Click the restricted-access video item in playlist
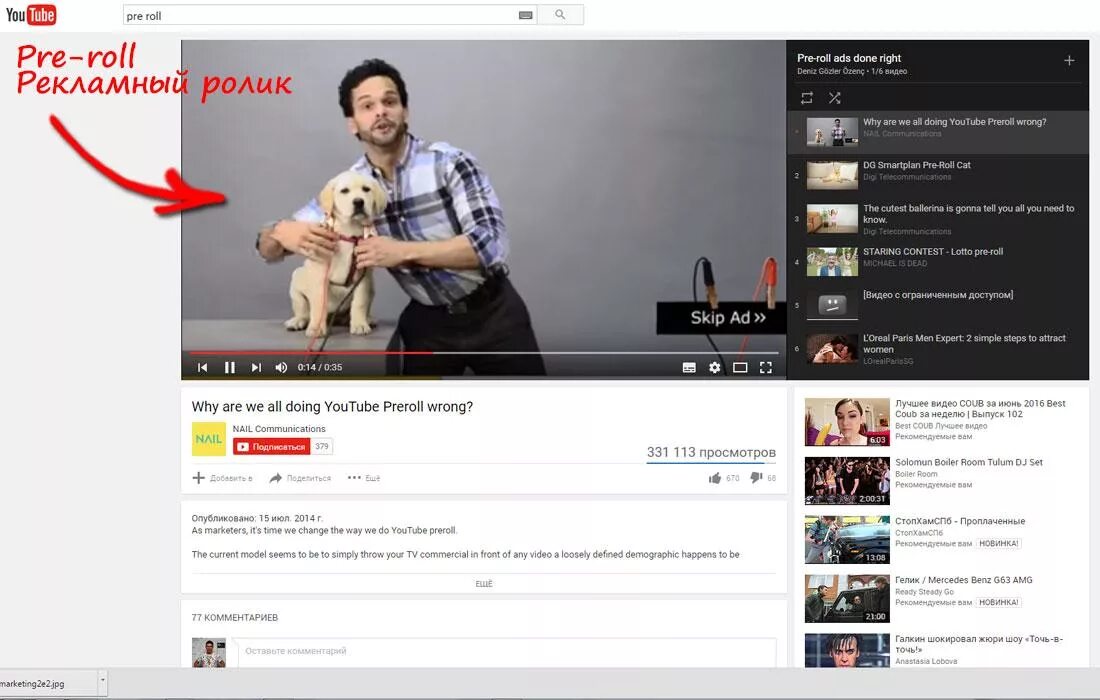Screen dimensions: 1100x700 click(938, 305)
